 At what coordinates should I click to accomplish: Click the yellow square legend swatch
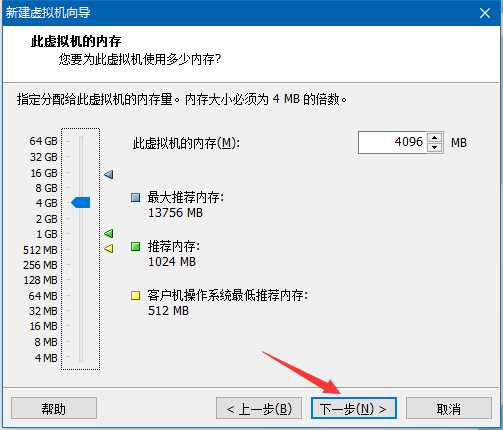[x=135, y=295]
